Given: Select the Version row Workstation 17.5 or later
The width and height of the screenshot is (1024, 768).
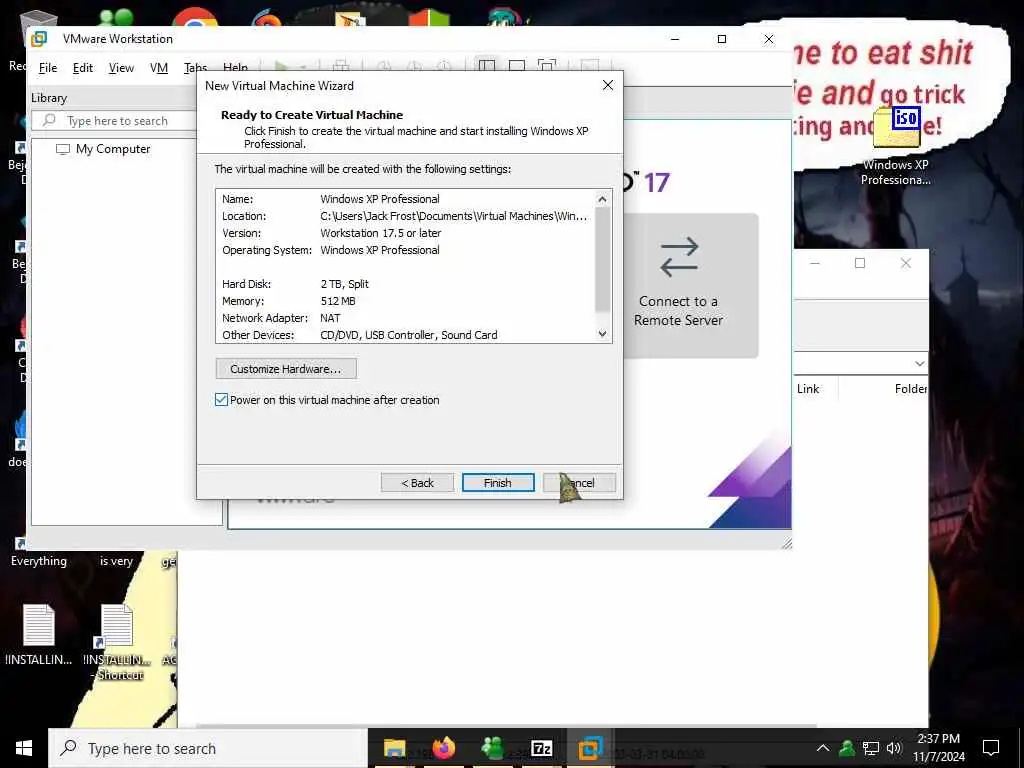Looking at the screenshot, I should [x=405, y=233].
